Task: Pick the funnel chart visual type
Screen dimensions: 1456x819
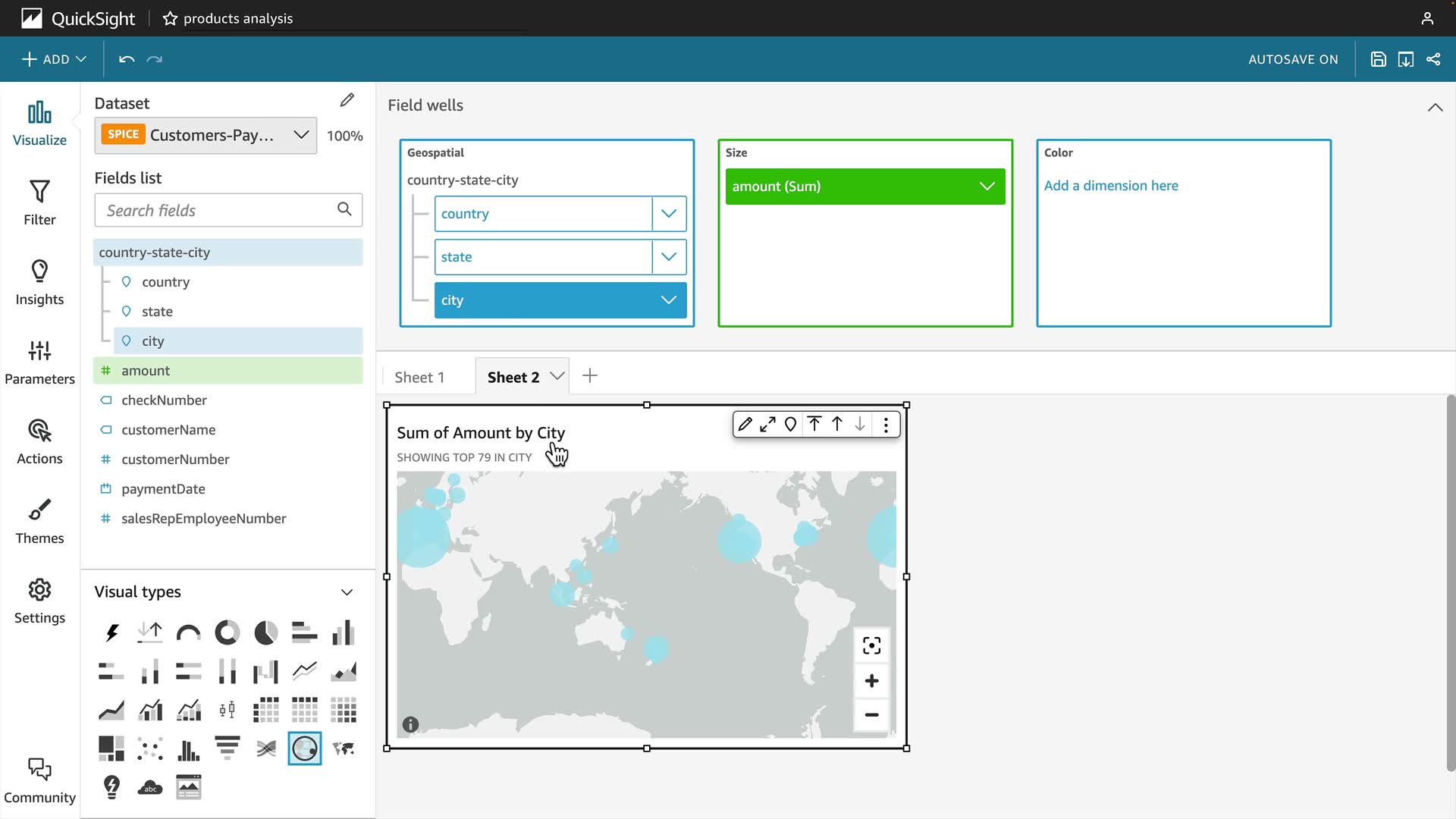Action: click(227, 748)
